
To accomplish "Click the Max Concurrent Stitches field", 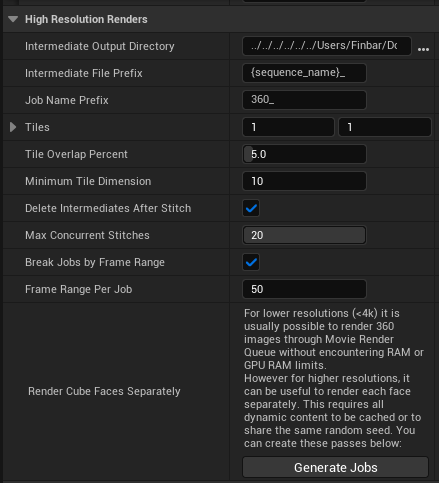I will 304,235.
